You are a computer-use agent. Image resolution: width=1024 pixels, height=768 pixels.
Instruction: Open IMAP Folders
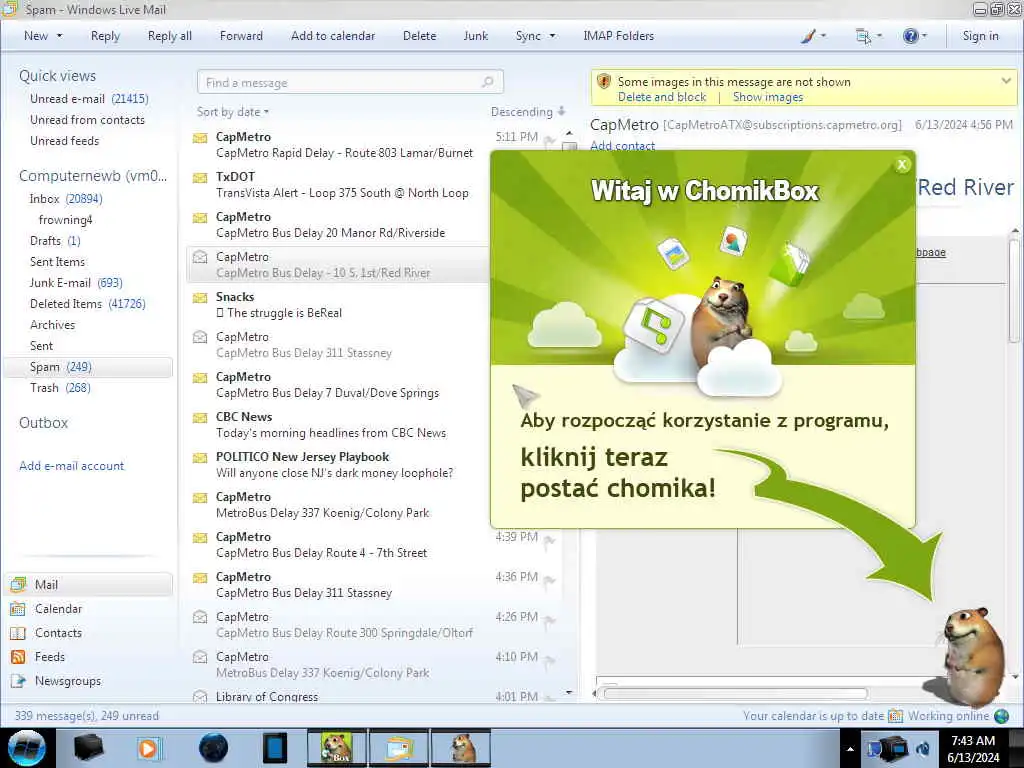(x=618, y=36)
